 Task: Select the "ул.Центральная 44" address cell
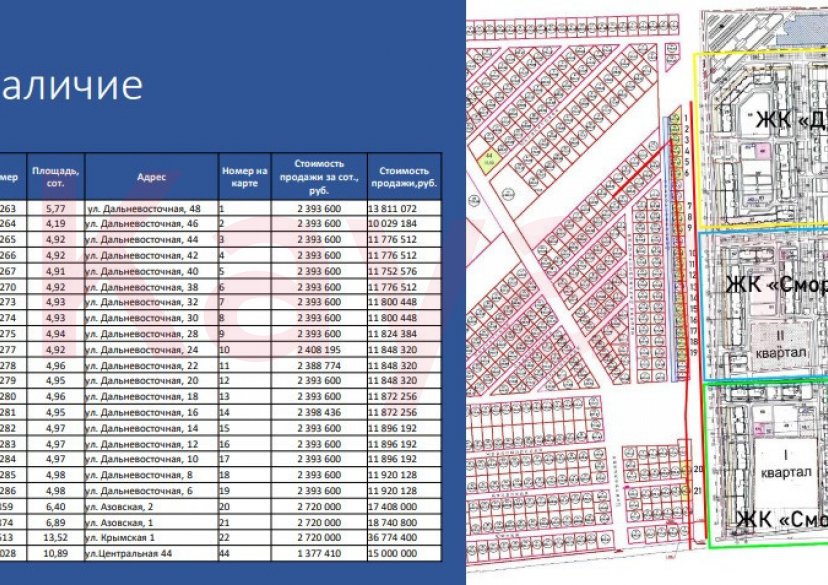point(128,554)
